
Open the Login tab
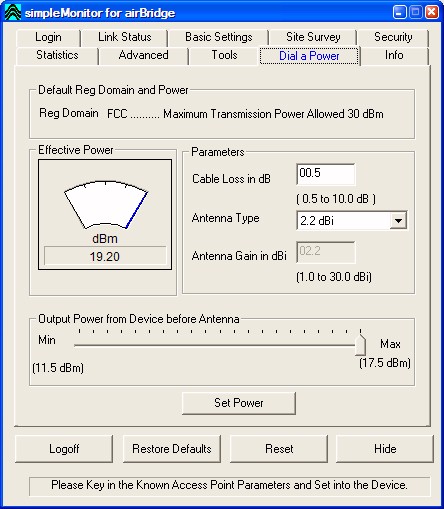pos(48,37)
